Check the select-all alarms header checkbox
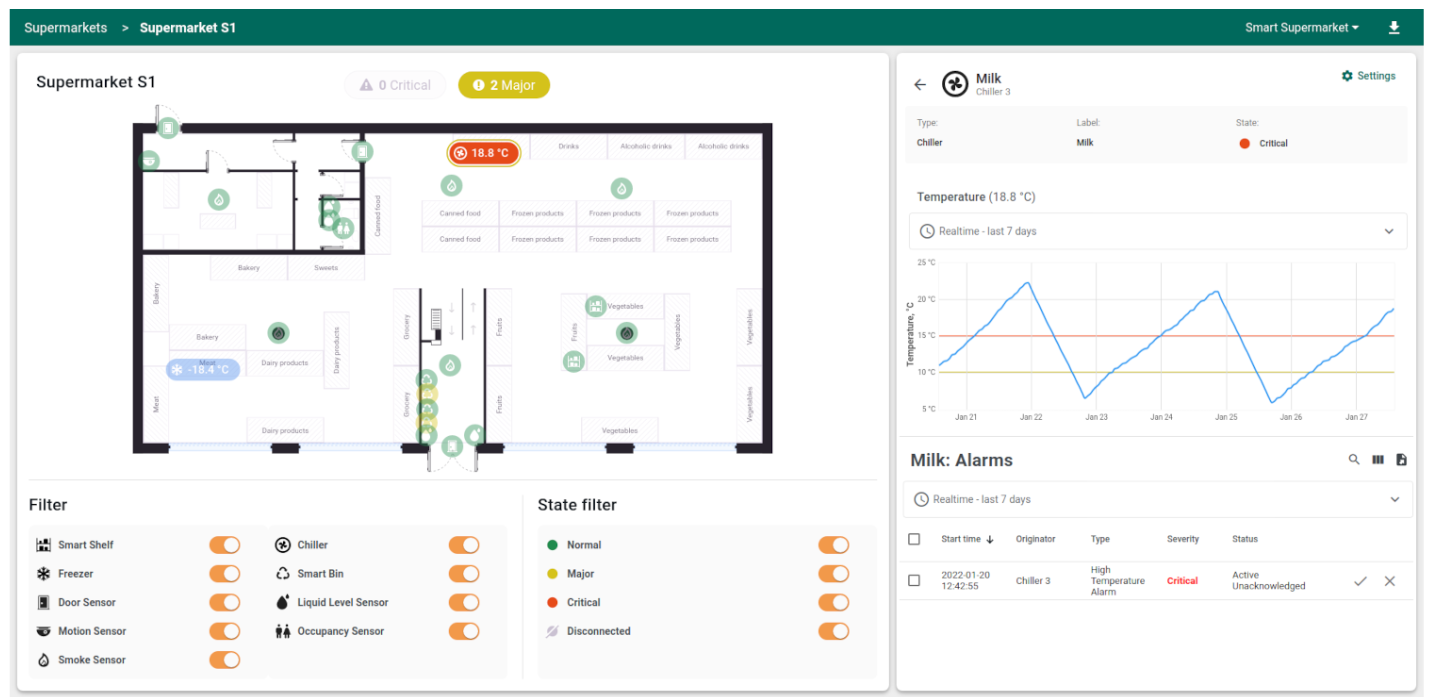The image size is (1432, 697). coord(914,539)
